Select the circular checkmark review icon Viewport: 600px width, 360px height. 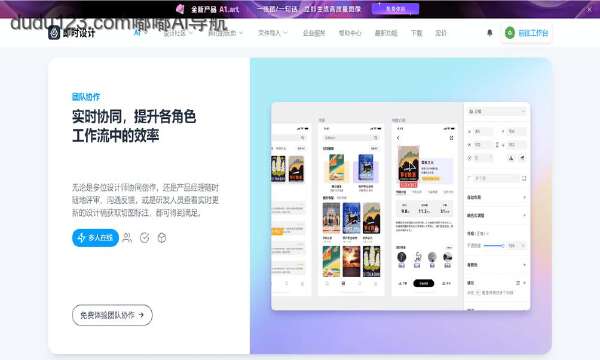pos(145,238)
